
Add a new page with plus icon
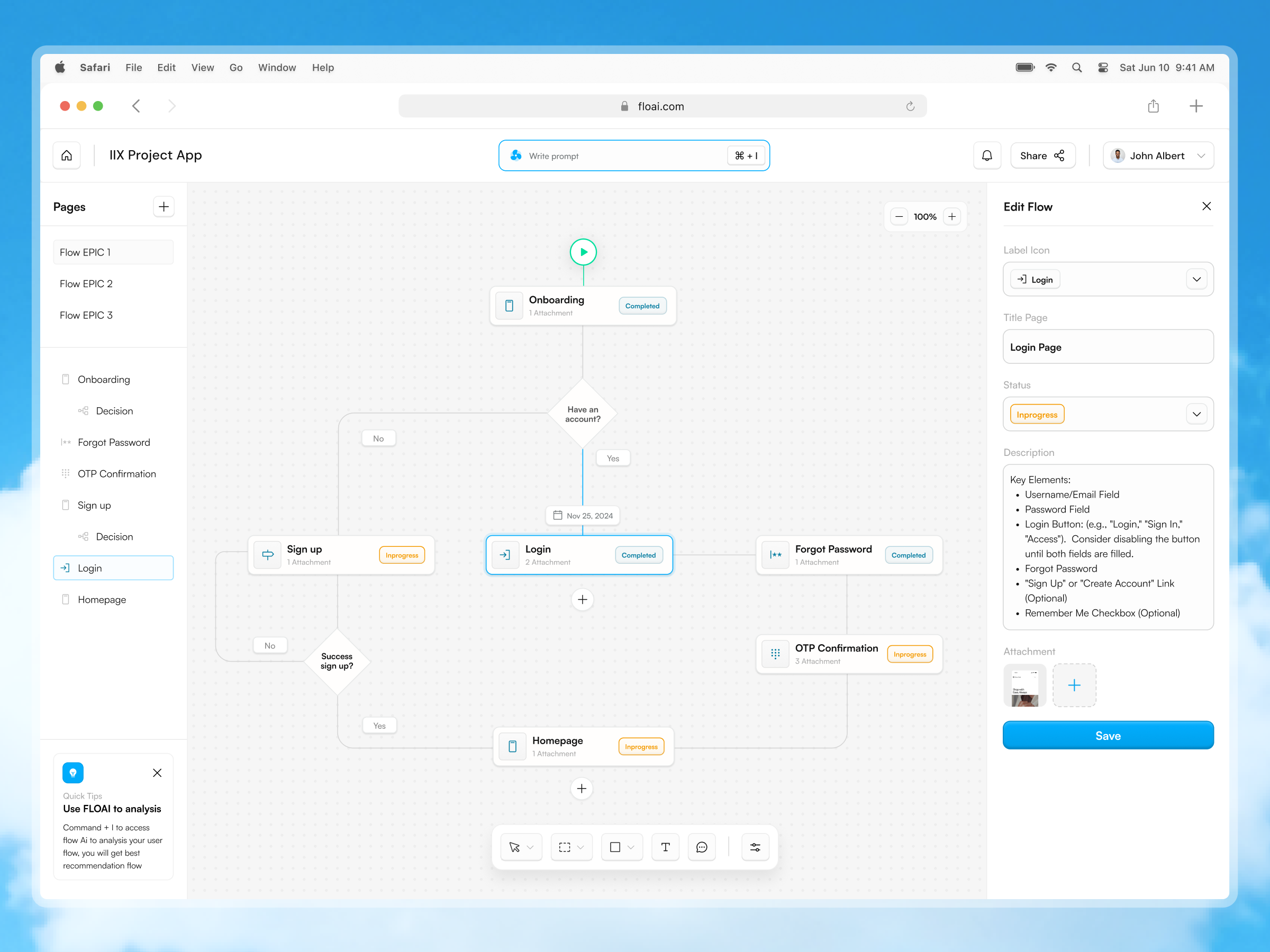click(164, 207)
